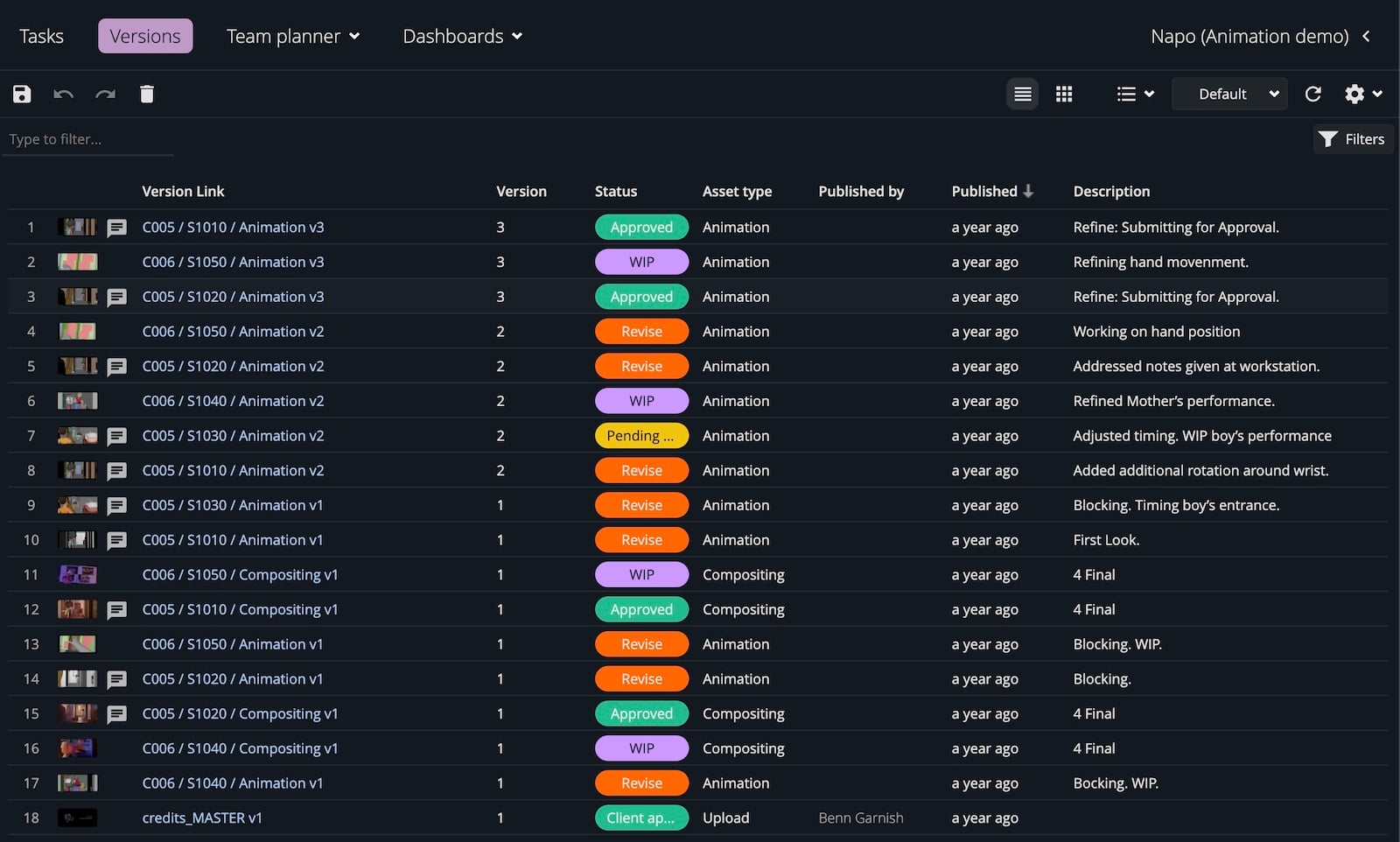Viewport: 1400px width, 842px height.
Task: Save the current view changes
Action: coord(21,94)
